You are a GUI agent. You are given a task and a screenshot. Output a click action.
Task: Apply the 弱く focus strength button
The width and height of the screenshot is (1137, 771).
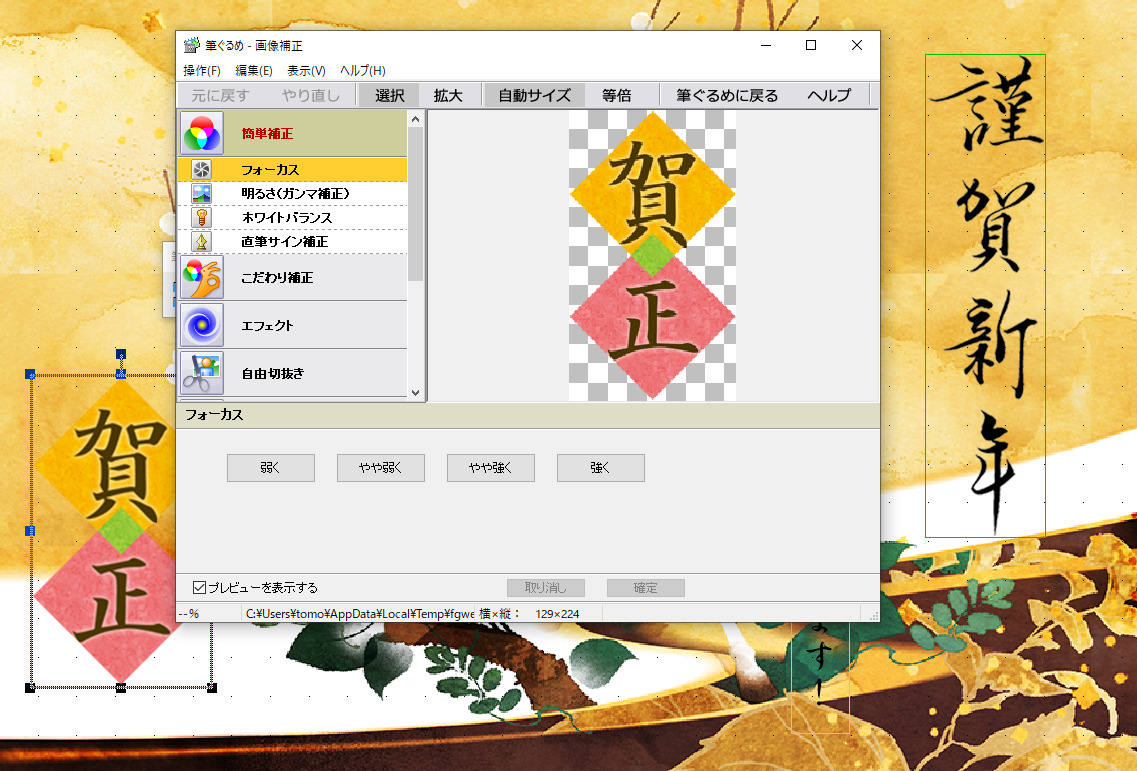pyautogui.click(x=270, y=468)
